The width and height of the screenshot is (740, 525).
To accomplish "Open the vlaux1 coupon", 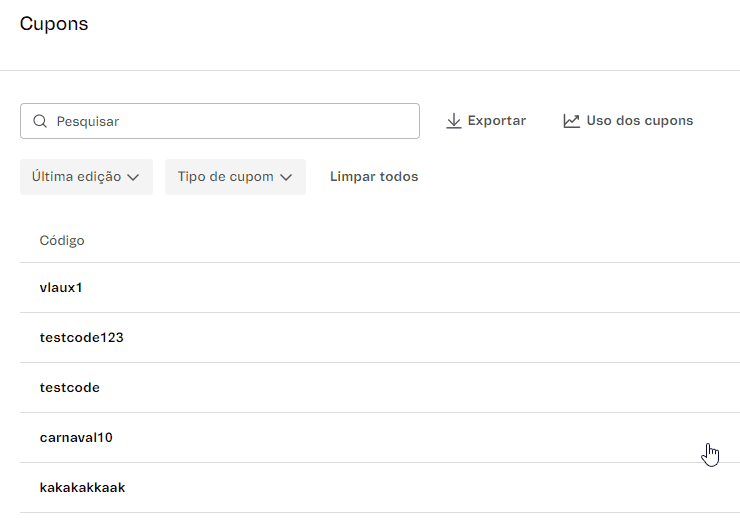I will pyautogui.click(x=61, y=288).
